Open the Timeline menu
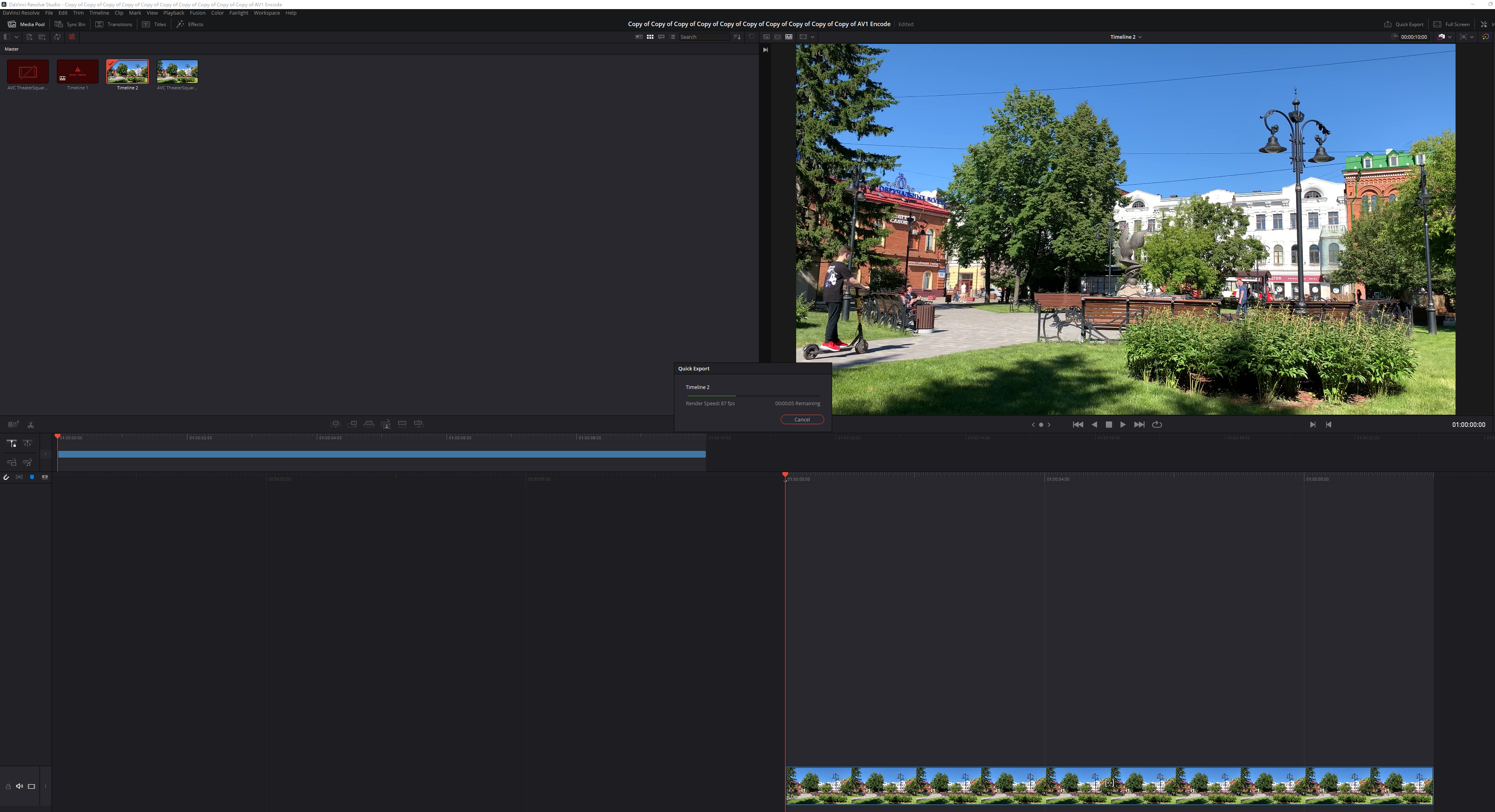1495x812 pixels. pyautogui.click(x=98, y=13)
